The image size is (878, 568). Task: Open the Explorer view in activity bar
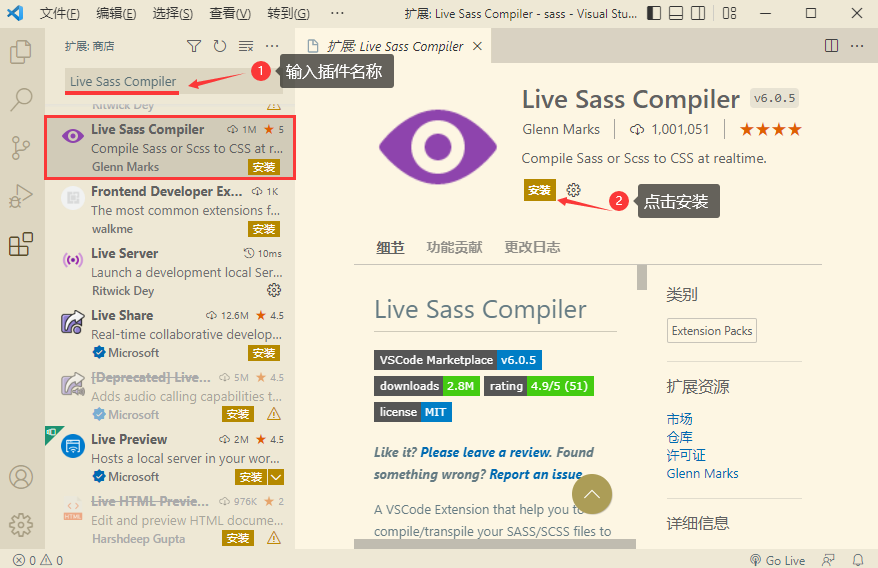pyautogui.click(x=21, y=52)
